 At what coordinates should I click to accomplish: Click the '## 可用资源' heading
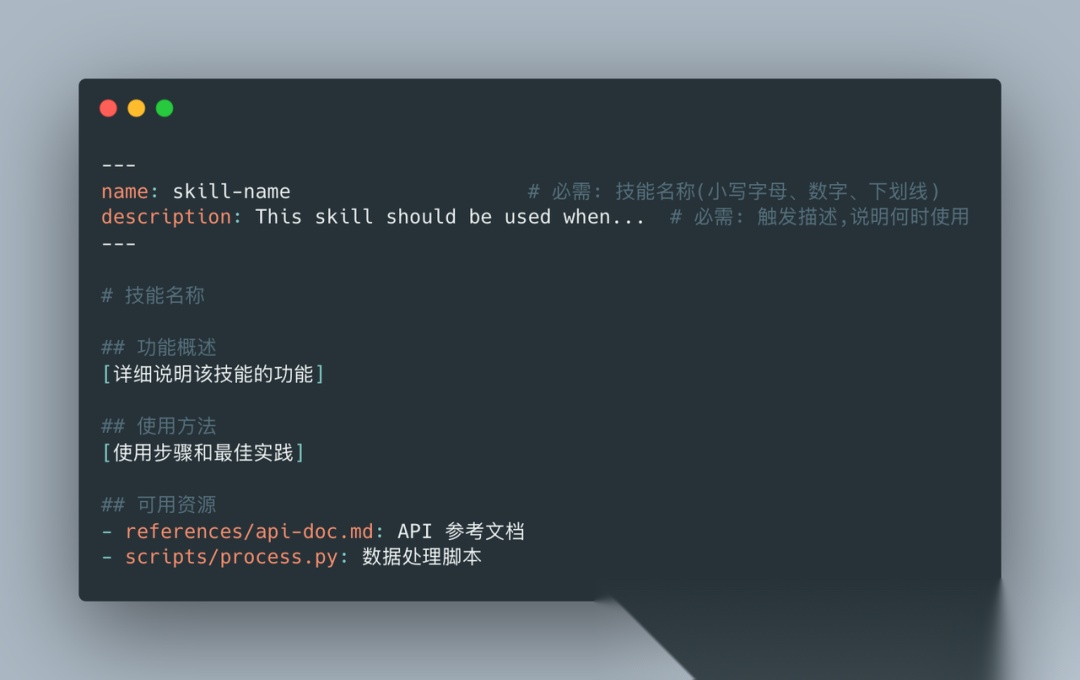(158, 504)
